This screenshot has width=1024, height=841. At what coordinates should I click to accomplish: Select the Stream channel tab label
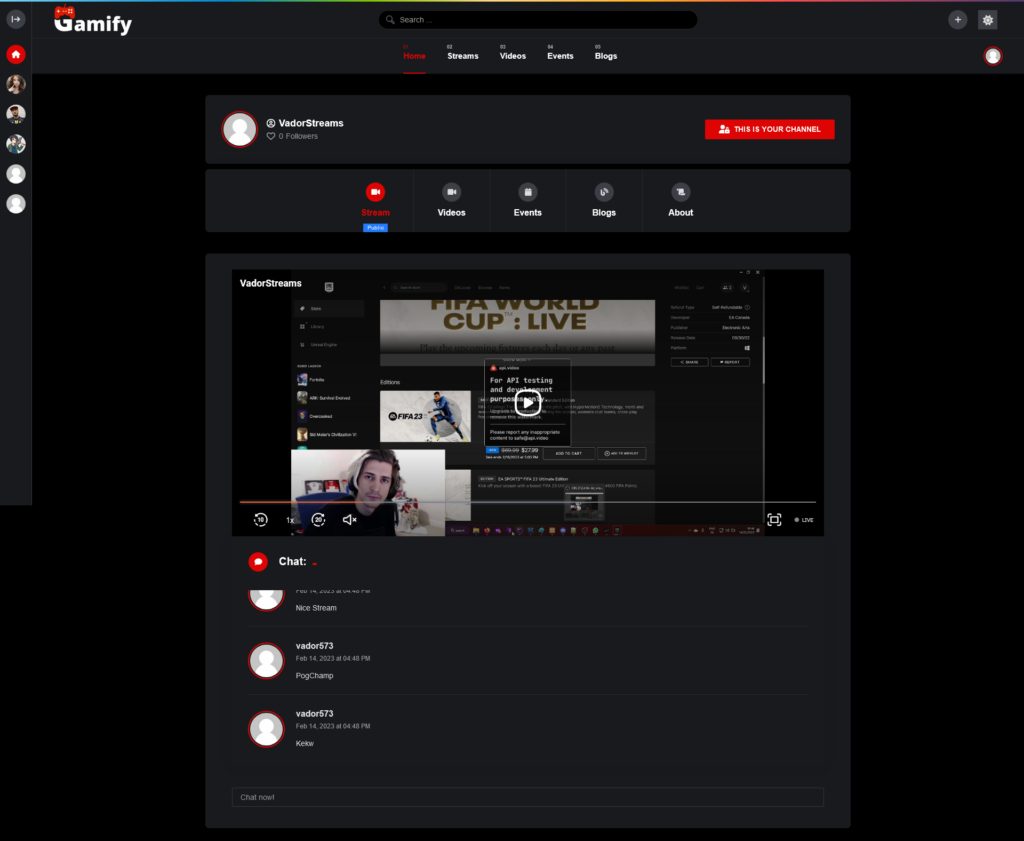(x=376, y=213)
